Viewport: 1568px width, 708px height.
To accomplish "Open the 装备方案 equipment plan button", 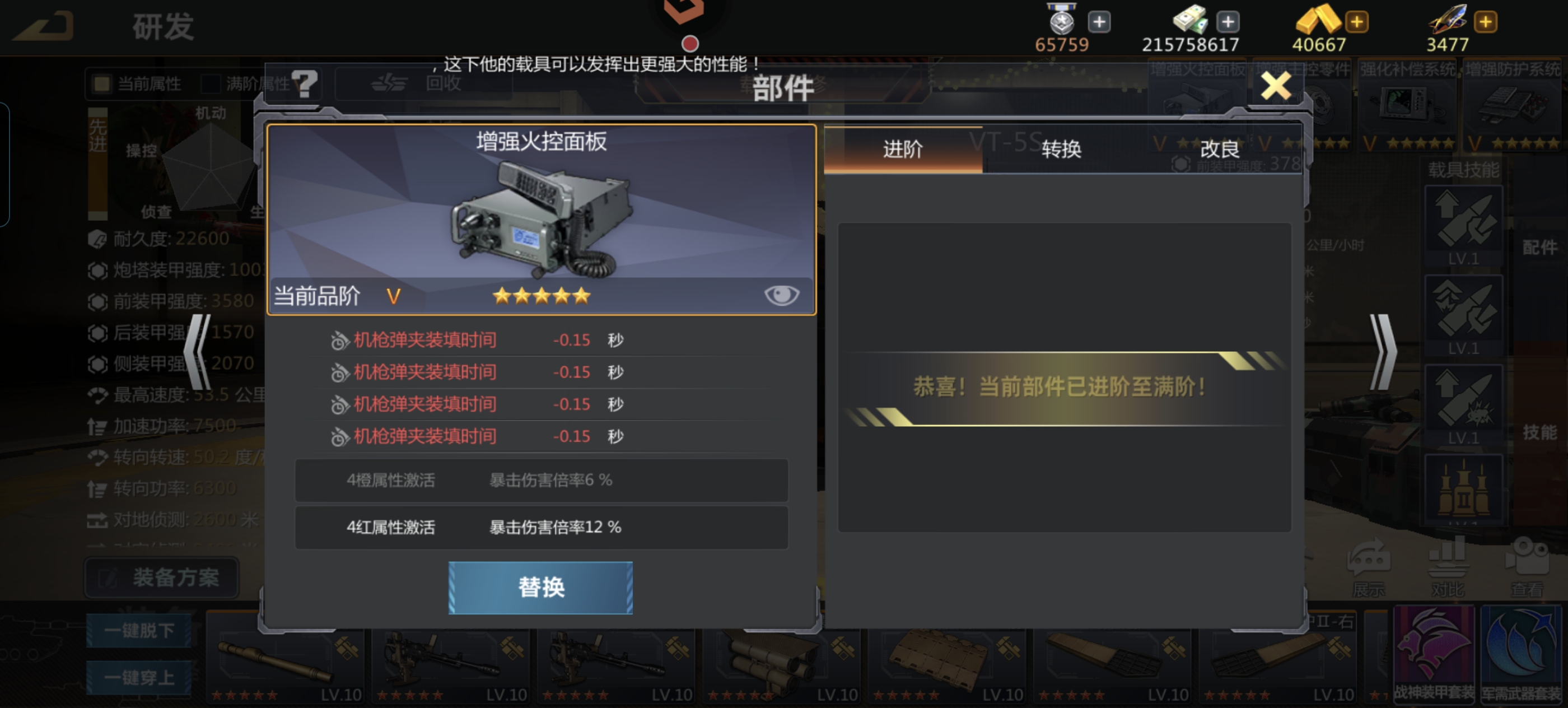I will 161,577.
